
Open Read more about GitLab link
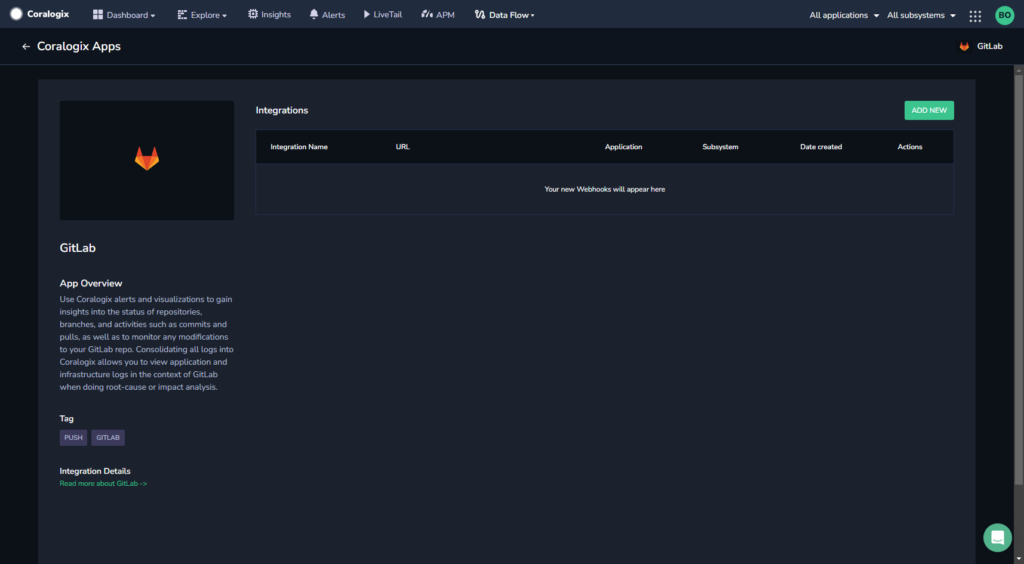[103, 484]
